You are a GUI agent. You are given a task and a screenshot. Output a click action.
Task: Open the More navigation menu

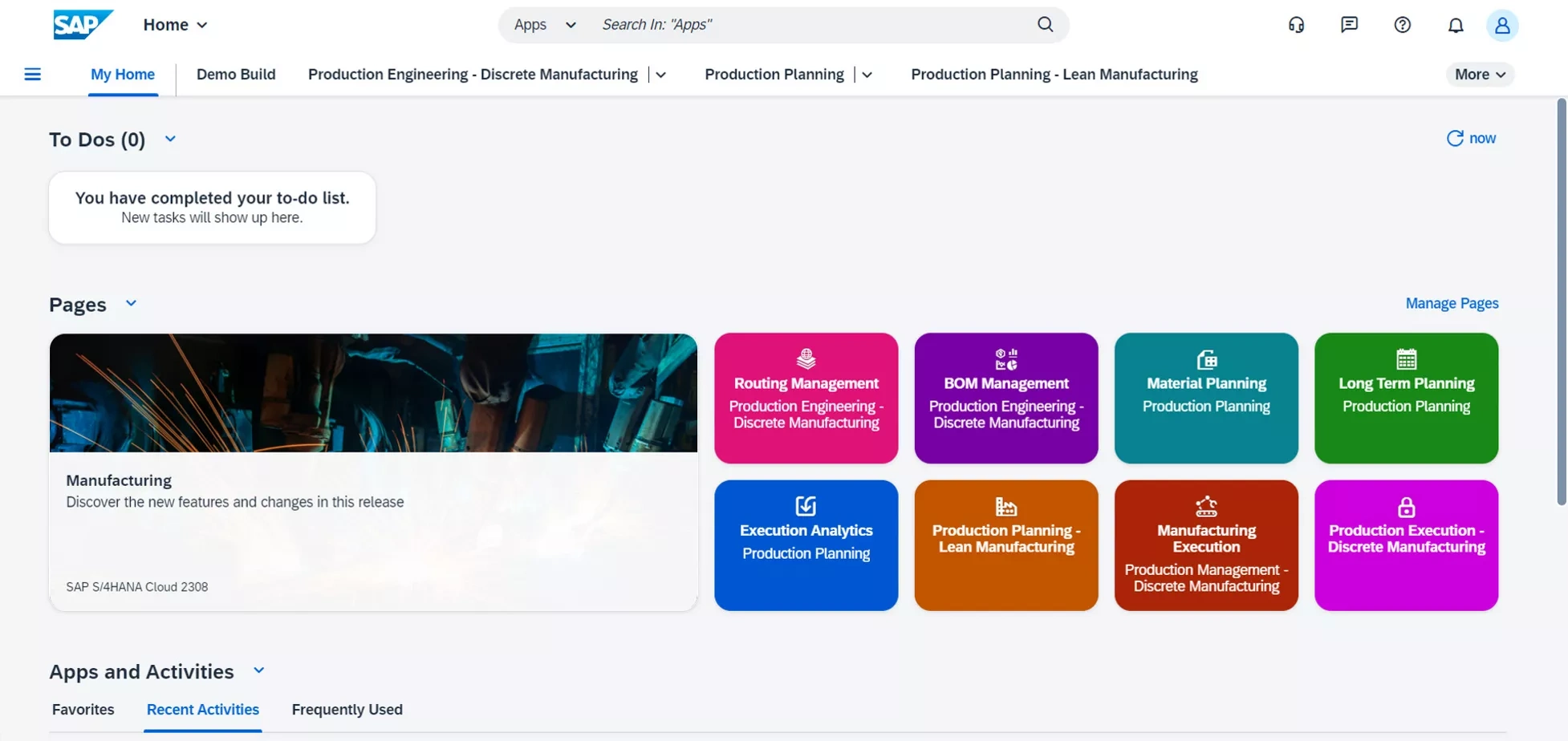tap(1479, 74)
